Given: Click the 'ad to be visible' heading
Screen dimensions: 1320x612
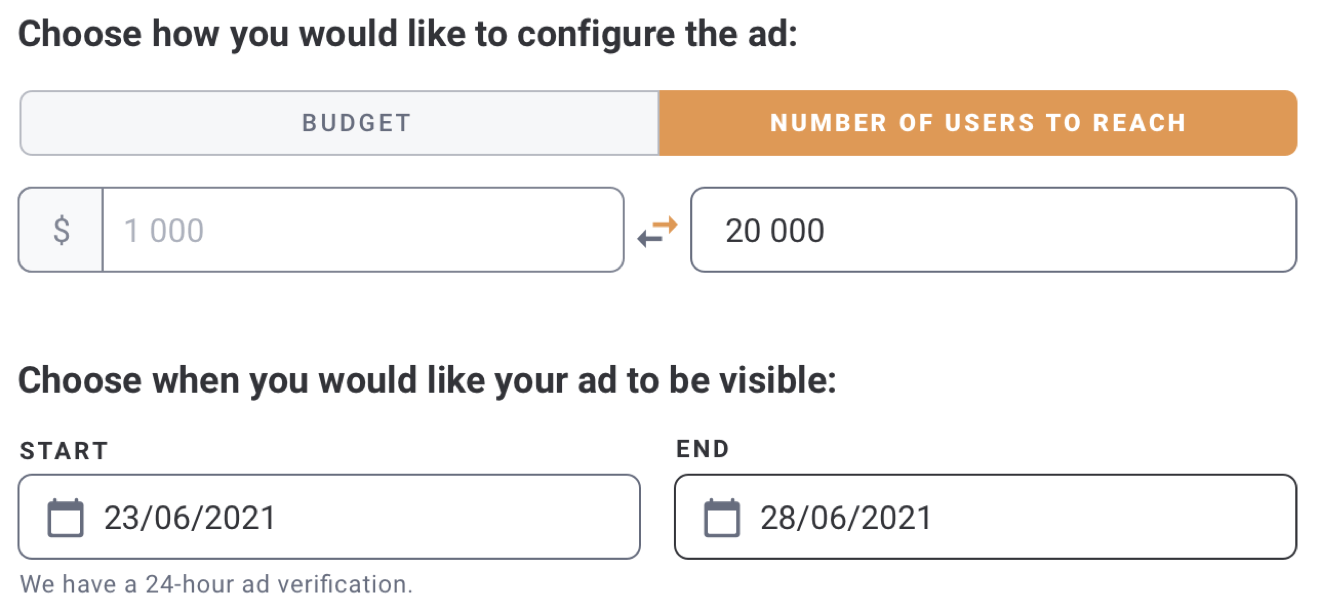Looking at the screenshot, I should 427,380.
